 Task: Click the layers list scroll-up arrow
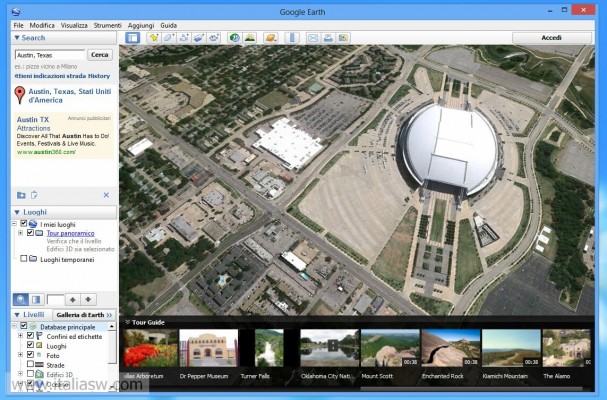point(111,326)
